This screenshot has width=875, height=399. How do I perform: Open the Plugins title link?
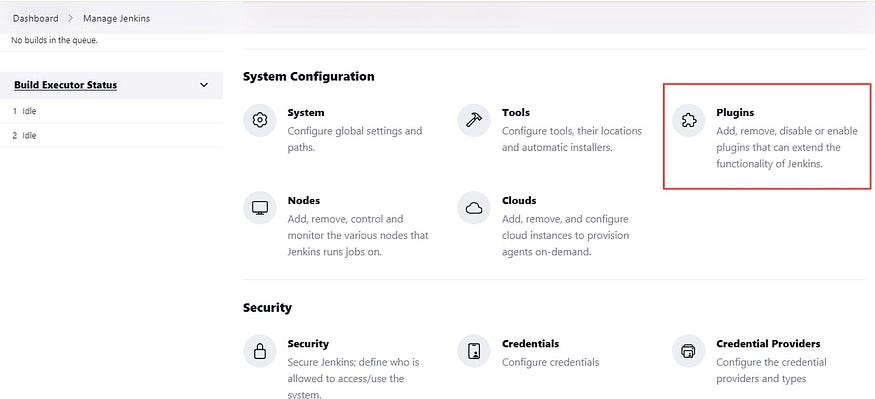[735, 112]
